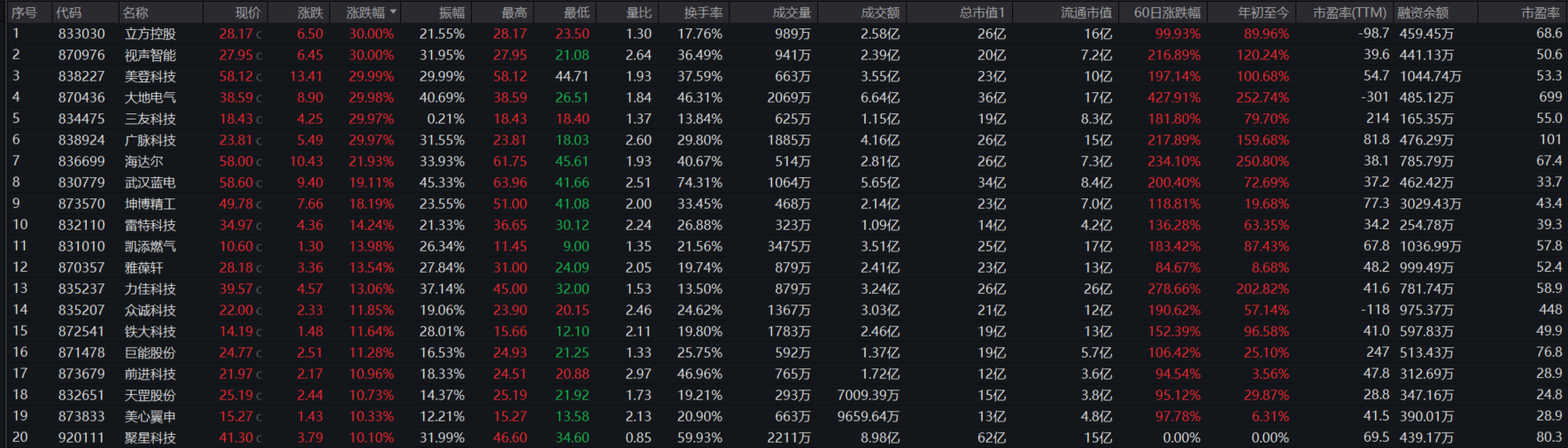Sort by the 现价 column header
The image size is (1568, 448).
248,12
